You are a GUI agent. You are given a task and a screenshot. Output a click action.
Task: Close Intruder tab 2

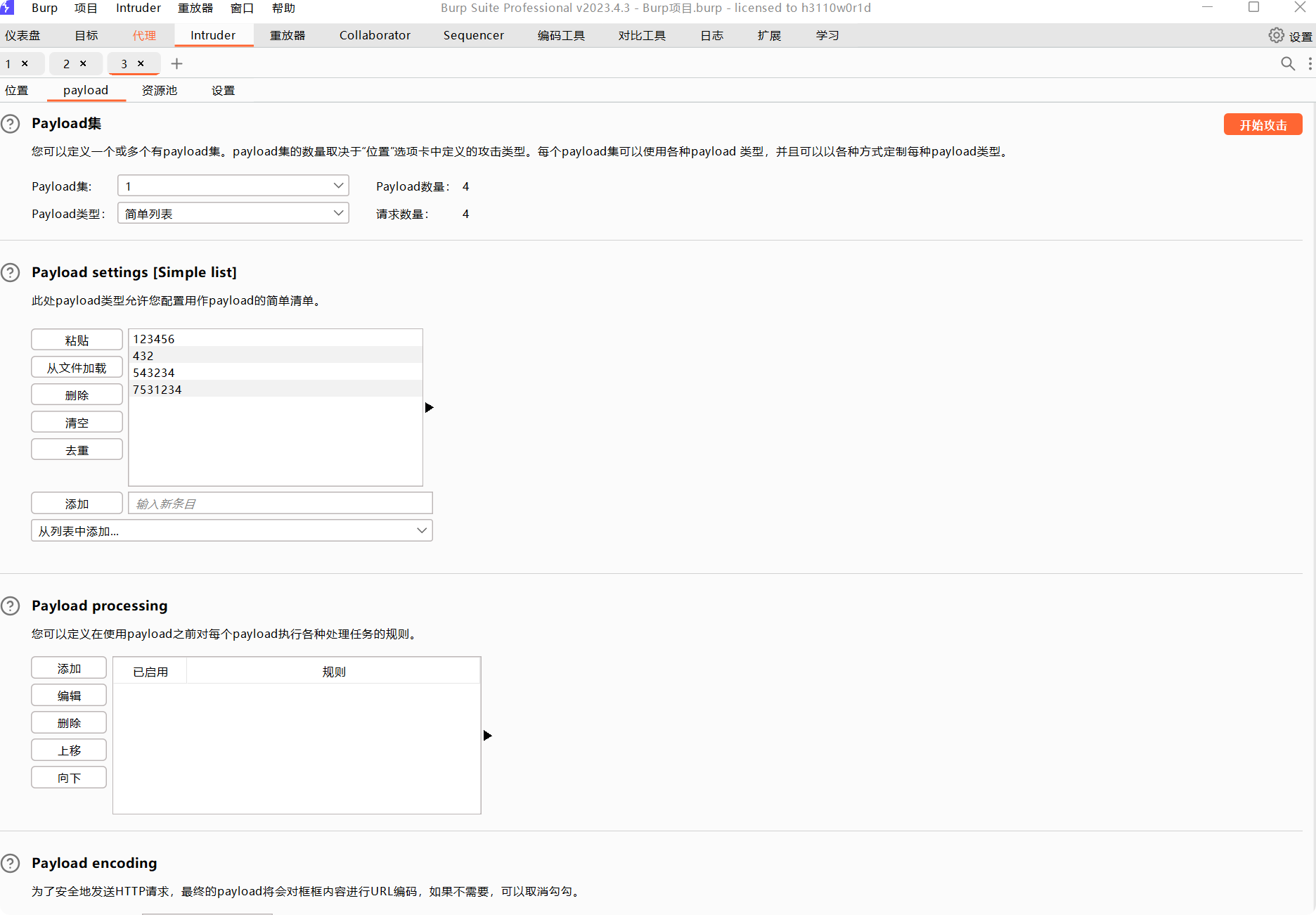point(83,63)
